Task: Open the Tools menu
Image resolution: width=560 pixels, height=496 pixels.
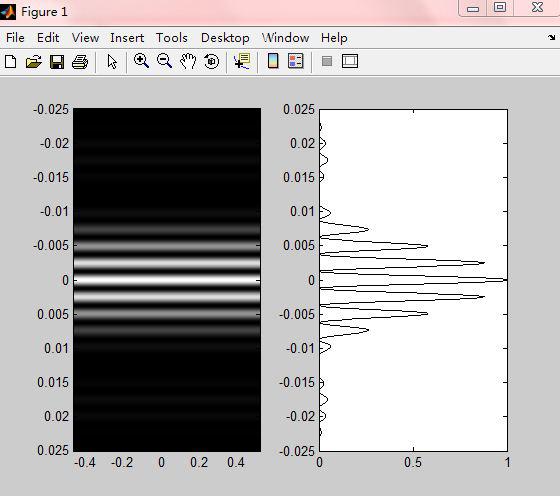Action: click(171, 37)
